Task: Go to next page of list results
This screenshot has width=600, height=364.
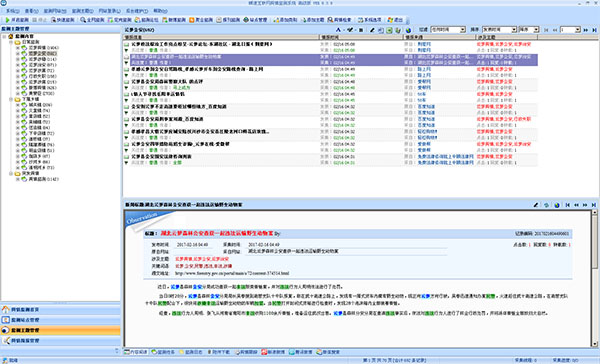Action: [x=585, y=30]
